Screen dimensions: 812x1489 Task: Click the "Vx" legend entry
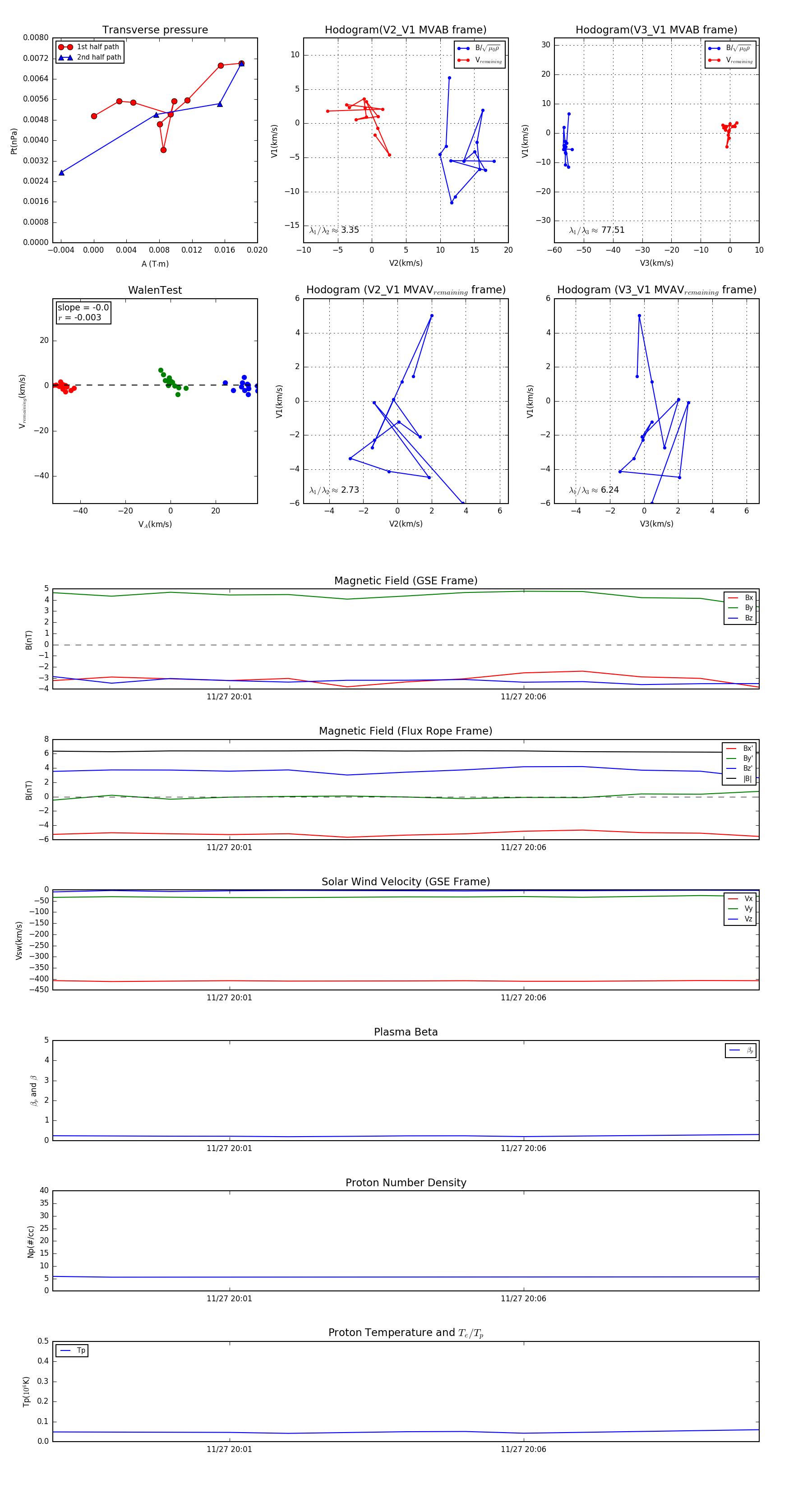[x=740, y=898]
